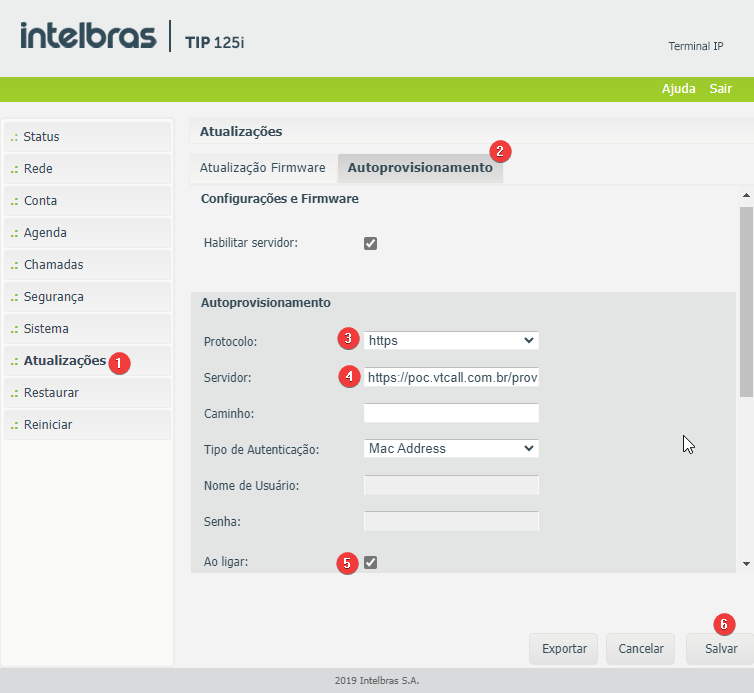Viewport: 754px width, 693px height.
Task: Click the Intelbras logo
Action: click(88, 37)
